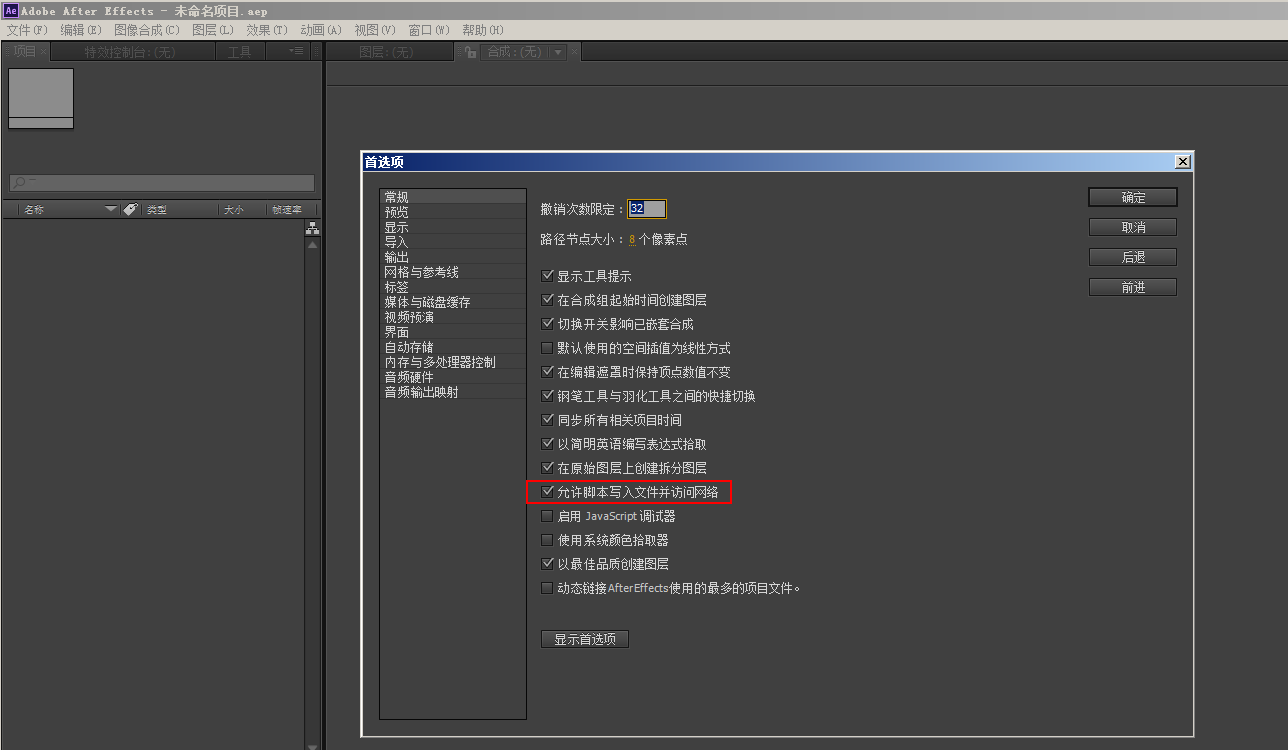Click the magnifier icon in Project search

[x=19, y=183]
